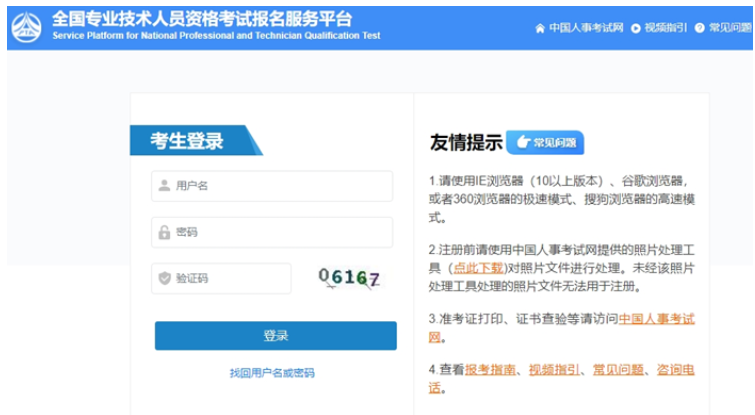
Task: Click the play icon beside 视频指引 in header
Action: 636,28
